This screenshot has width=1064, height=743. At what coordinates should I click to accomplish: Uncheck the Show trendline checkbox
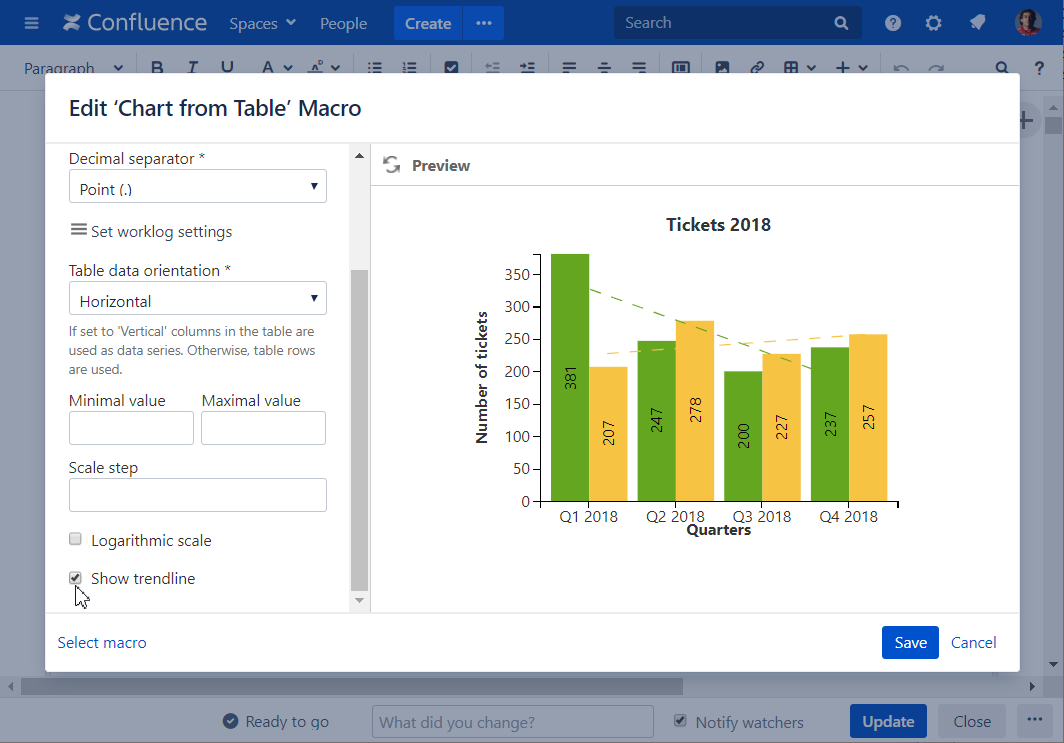75,578
